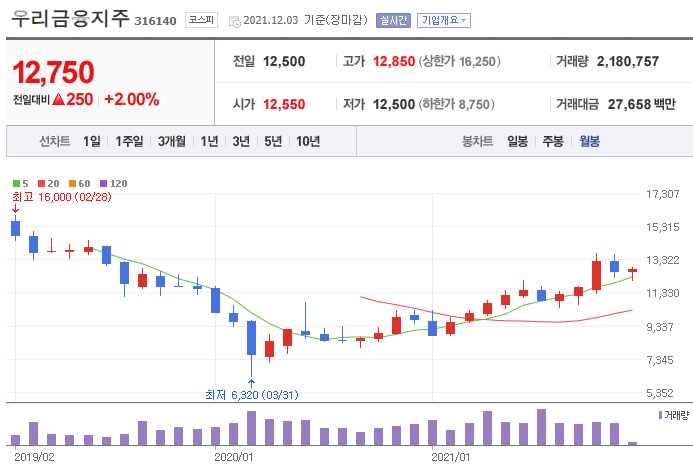Click the 17,307 price axis label
Screen dimensions: 693x470
[x=663, y=194]
